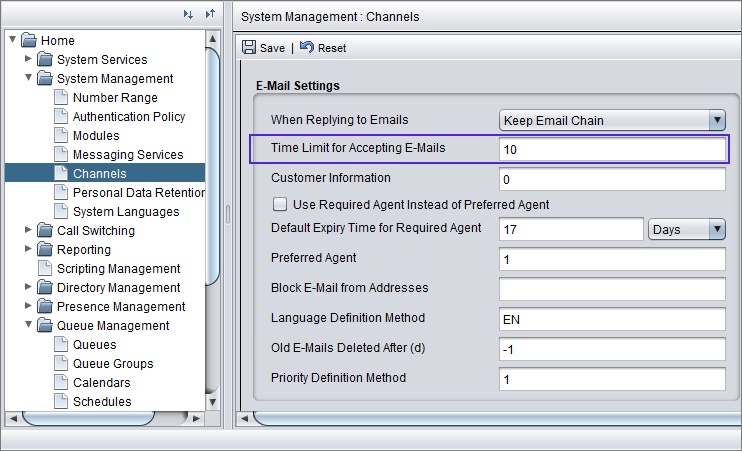Click the collapse all tree icon

pyautogui.click(x=210, y=14)
